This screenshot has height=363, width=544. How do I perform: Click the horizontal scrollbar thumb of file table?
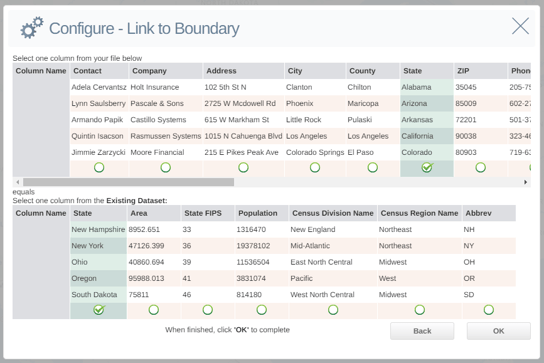point(128,182)
